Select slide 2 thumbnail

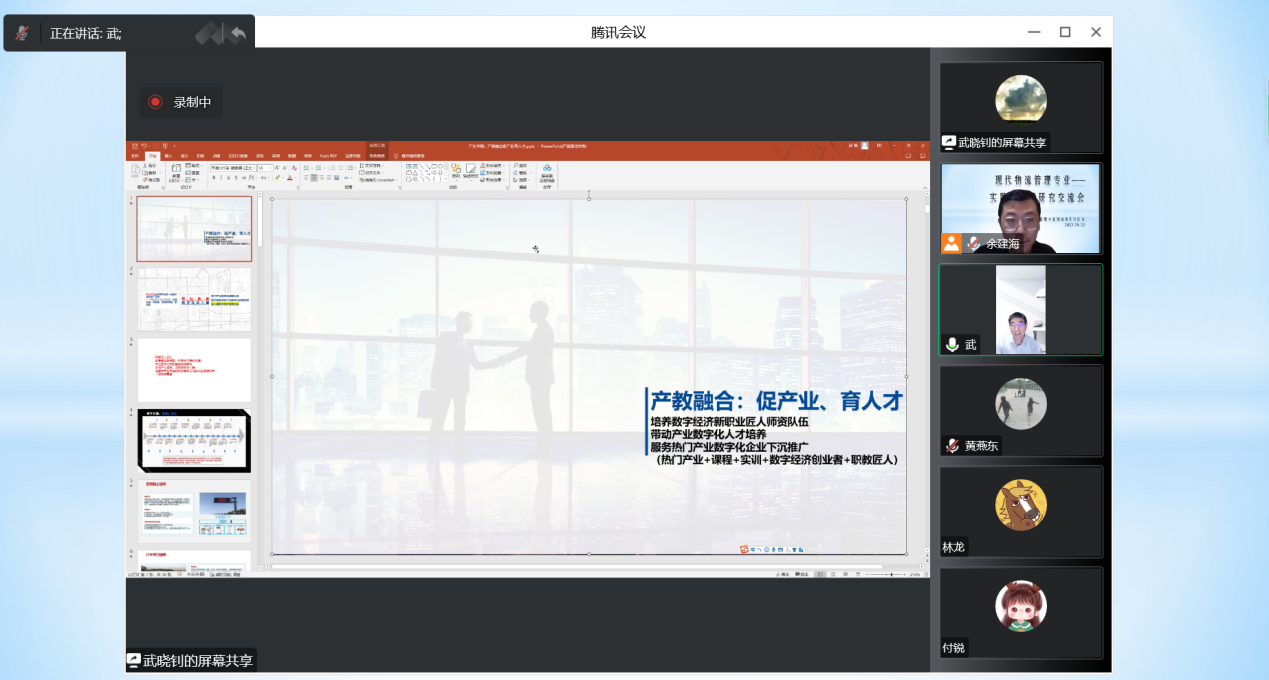tap(194, 299)
